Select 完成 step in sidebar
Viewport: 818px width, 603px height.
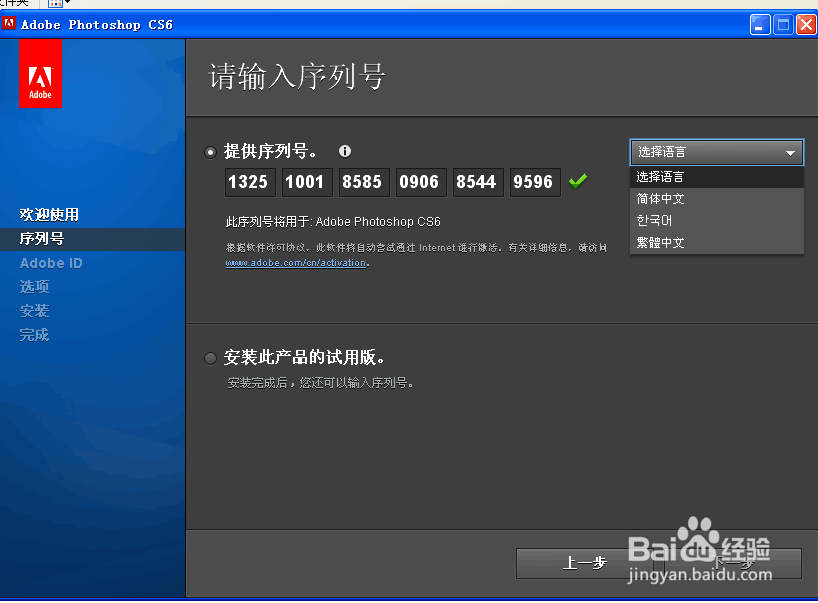[34, 335]
